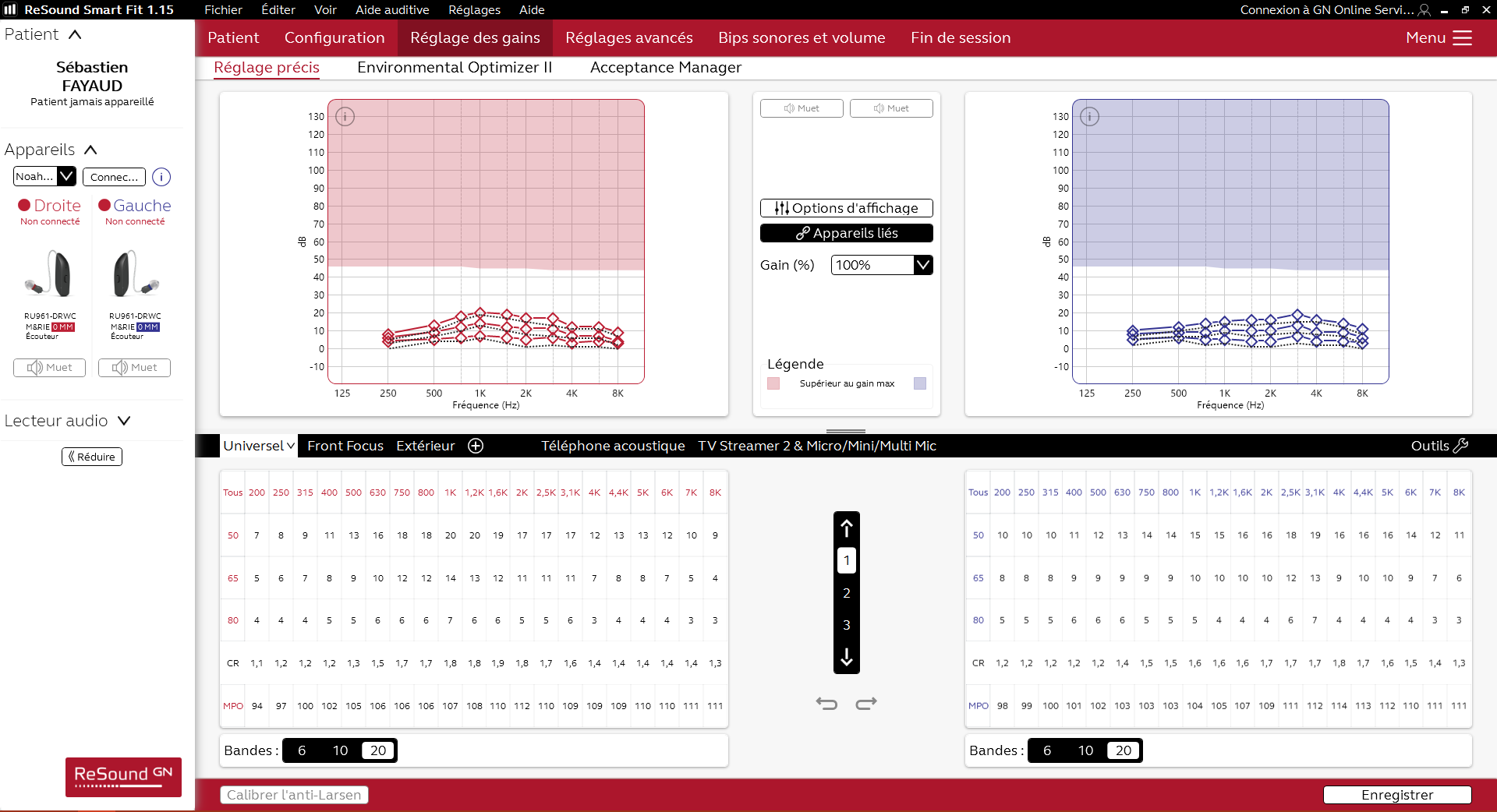The width and height of the screenshot is (1497, 812).
Task: Open the Éditer menu
Action: click(278, 10)
